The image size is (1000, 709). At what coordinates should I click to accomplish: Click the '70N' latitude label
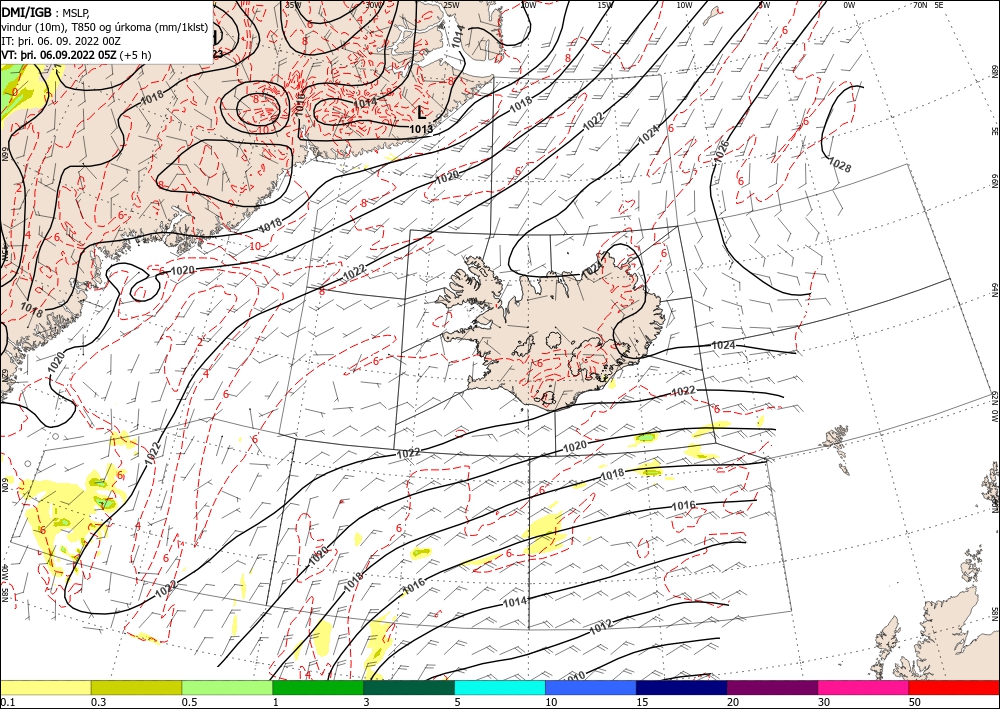[x=920, y=5]
